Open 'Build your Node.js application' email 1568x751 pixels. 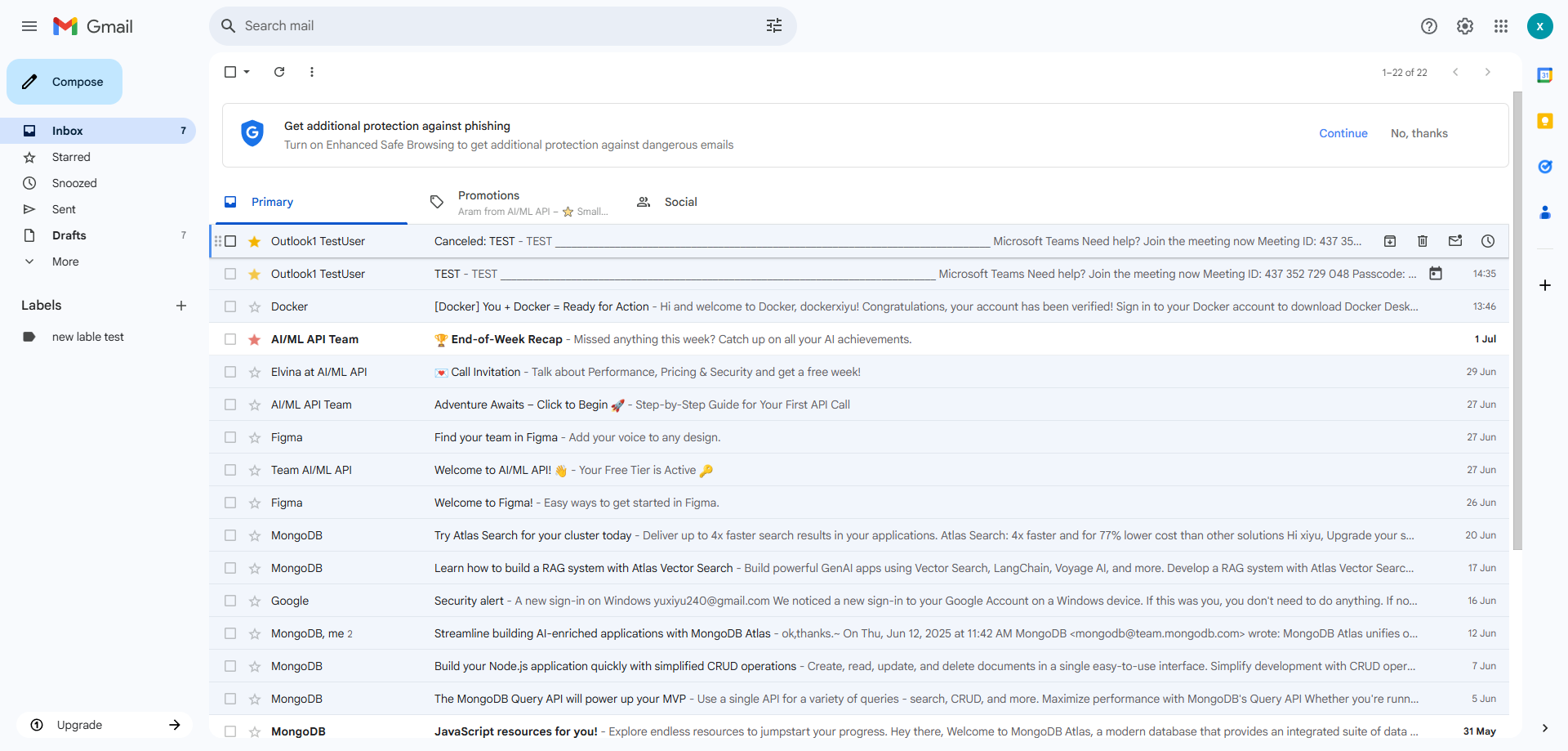[x=859, y=666]
